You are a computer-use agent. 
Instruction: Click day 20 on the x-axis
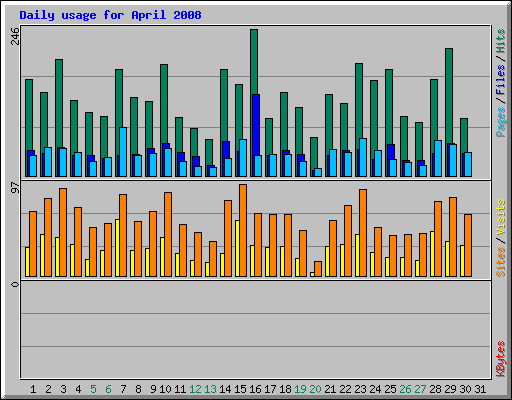point(315,389)
